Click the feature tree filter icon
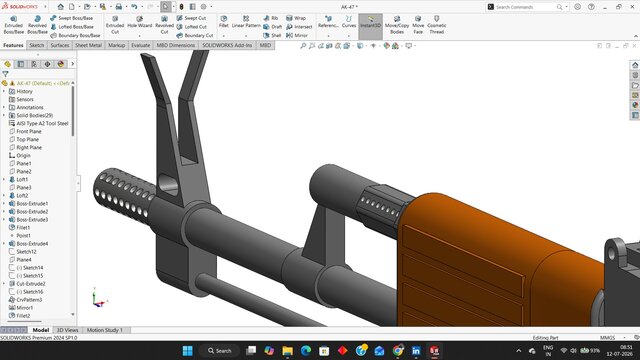Screen dimensions: 640x360 (x=5, y=74)
